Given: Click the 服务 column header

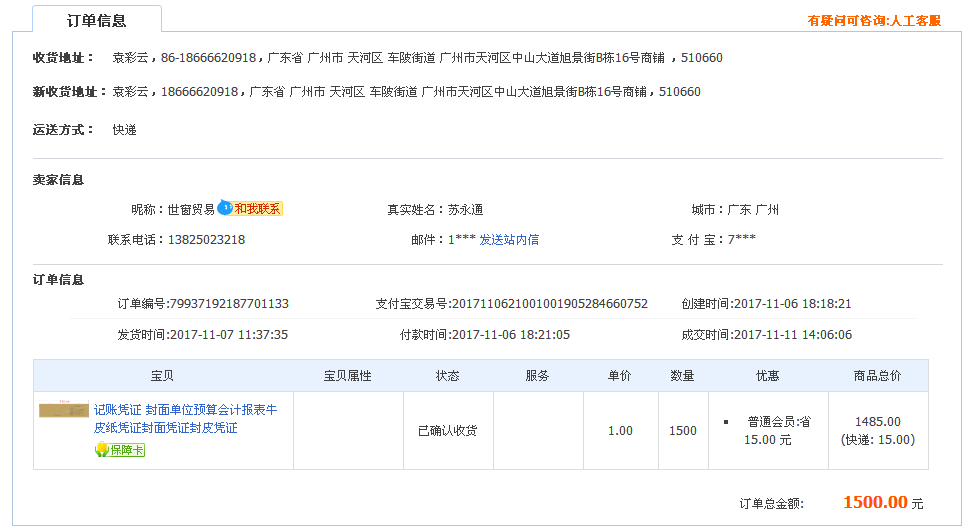Looking at the screenshot, I should click(538, 376).
